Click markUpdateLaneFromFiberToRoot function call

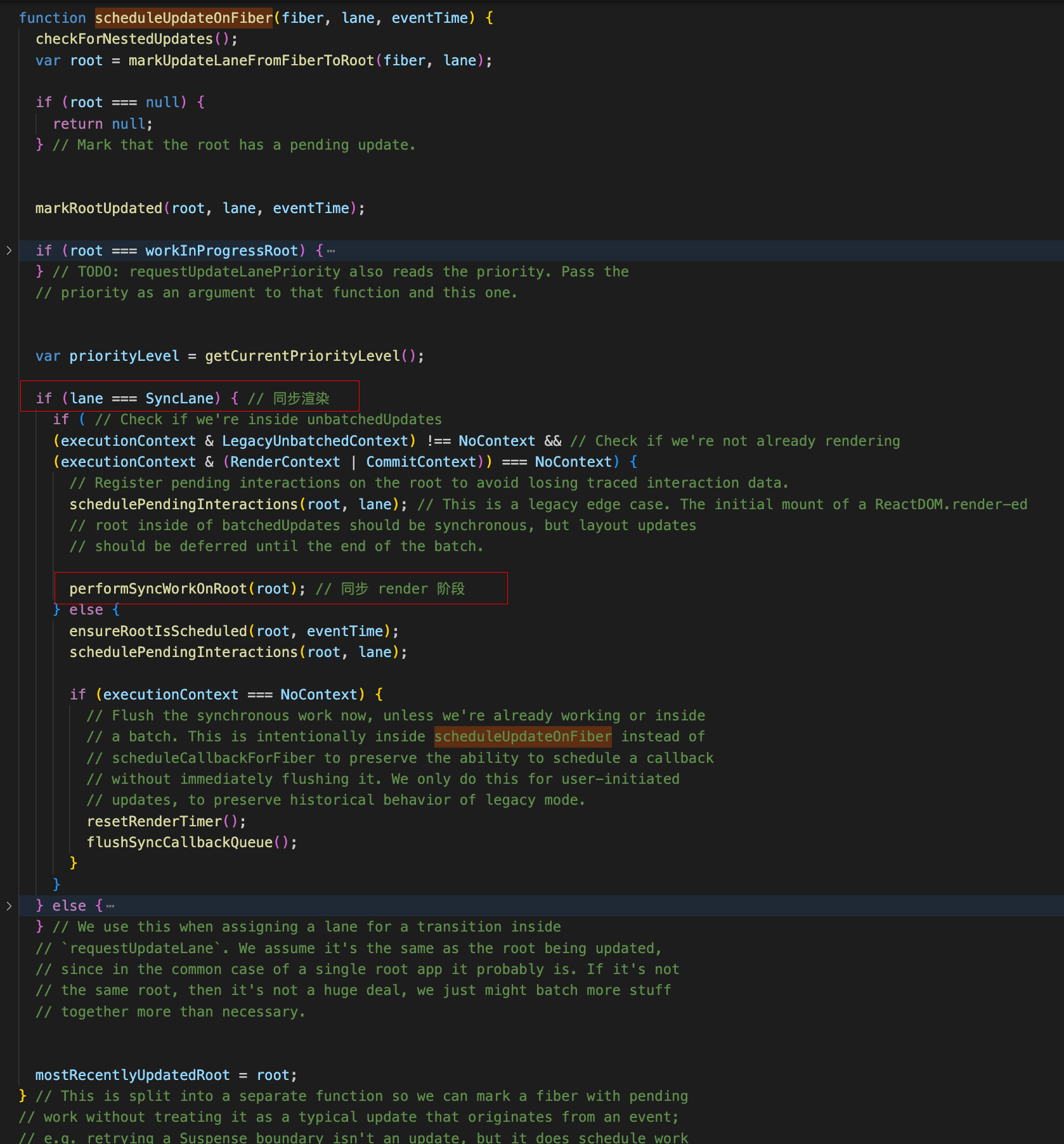tap(251, 60)
